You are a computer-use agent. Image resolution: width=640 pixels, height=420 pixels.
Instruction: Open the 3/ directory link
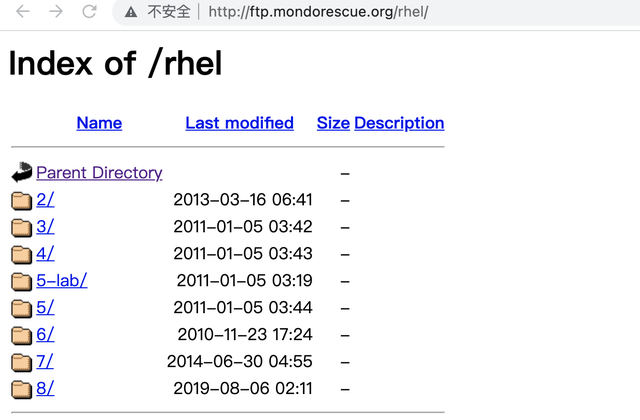pyautogui.click(x=45, y=227)
